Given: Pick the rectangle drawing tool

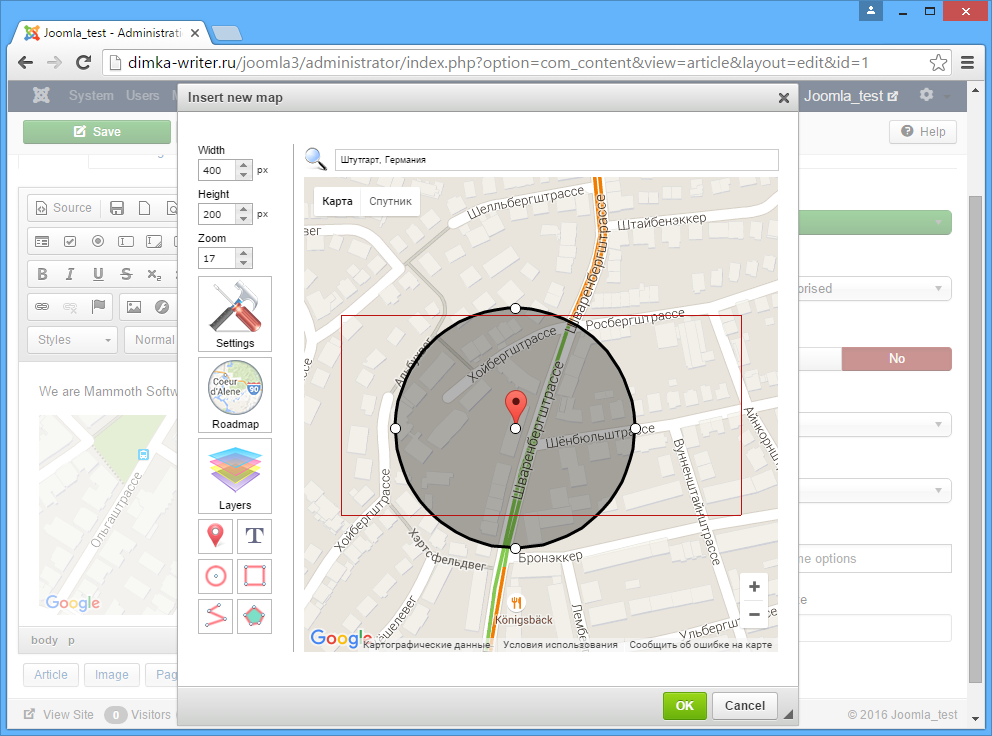Looking at the screenshot, I should tap(255, 577).
